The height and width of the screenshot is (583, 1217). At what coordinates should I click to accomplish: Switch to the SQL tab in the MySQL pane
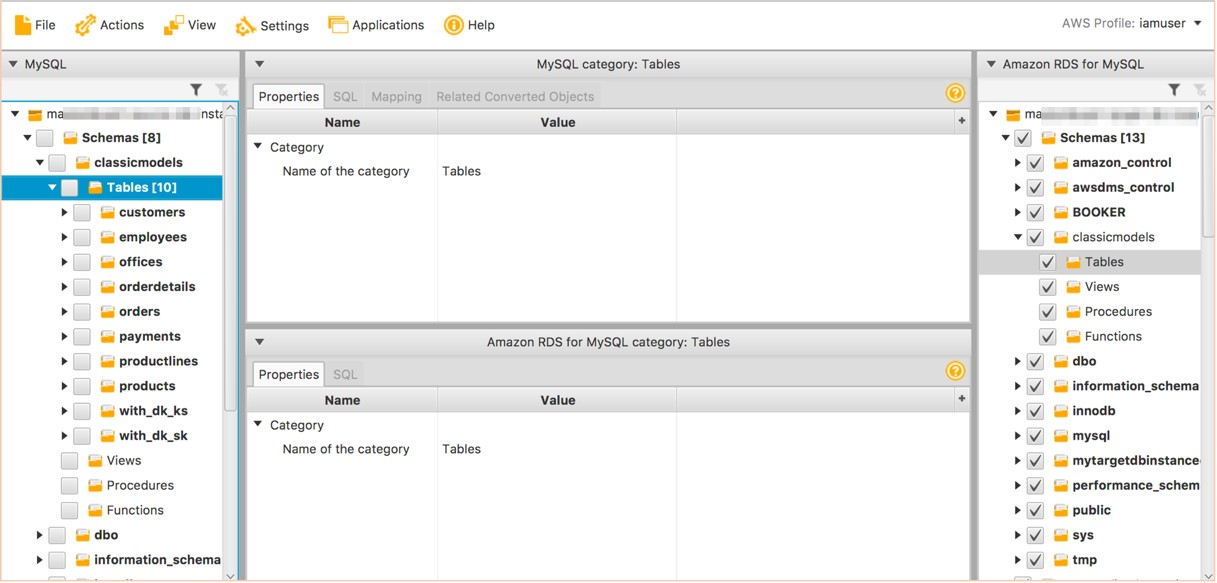(x=344, y=96)
